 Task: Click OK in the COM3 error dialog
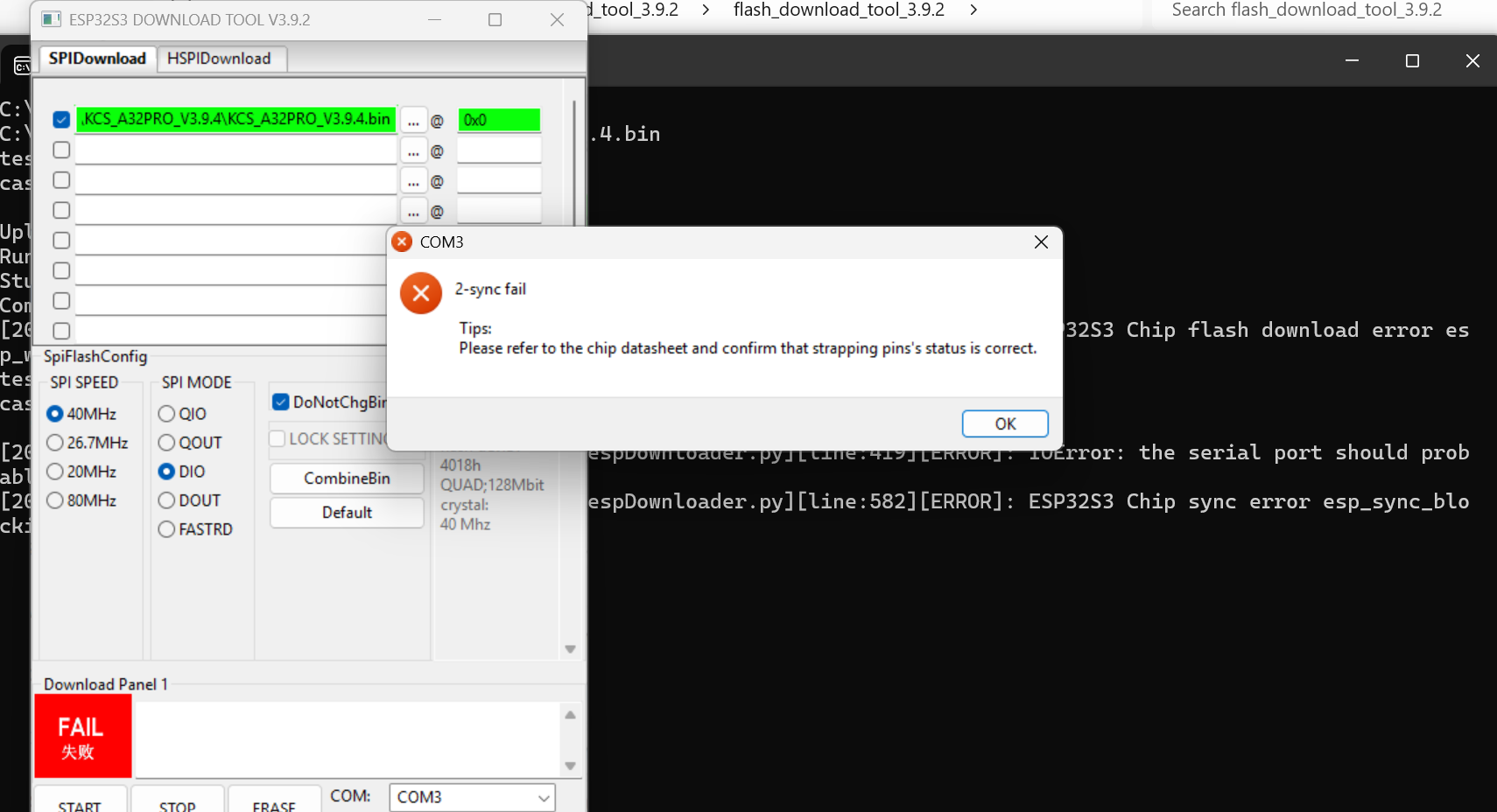pos(1004,423)
